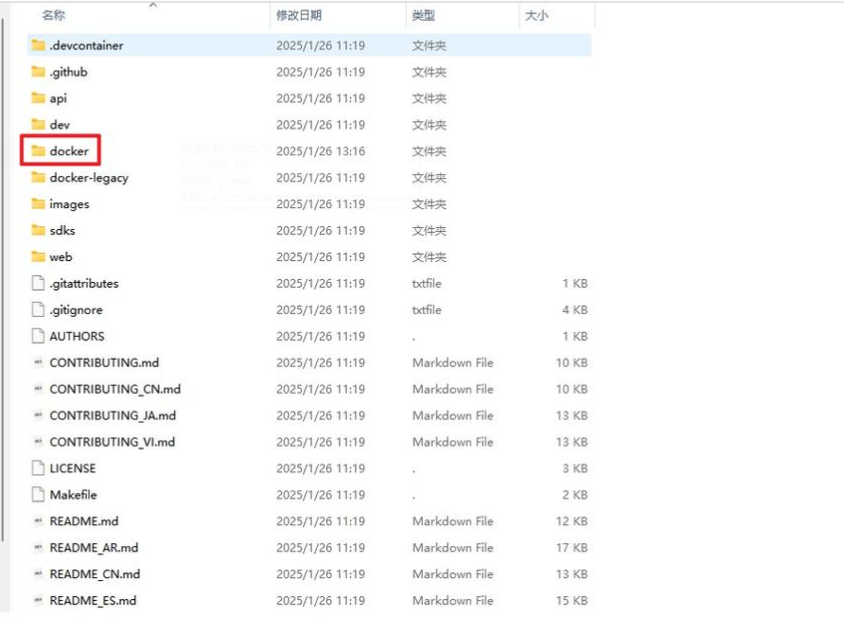
Task: Click the .devcontainer folder icon
Action: pos(39,45)
